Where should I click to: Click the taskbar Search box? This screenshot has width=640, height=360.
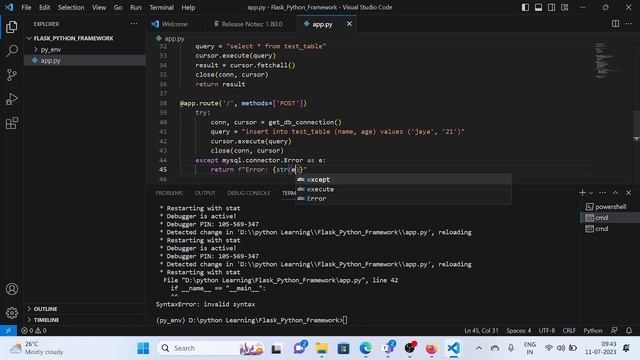(x=211, y=348)
